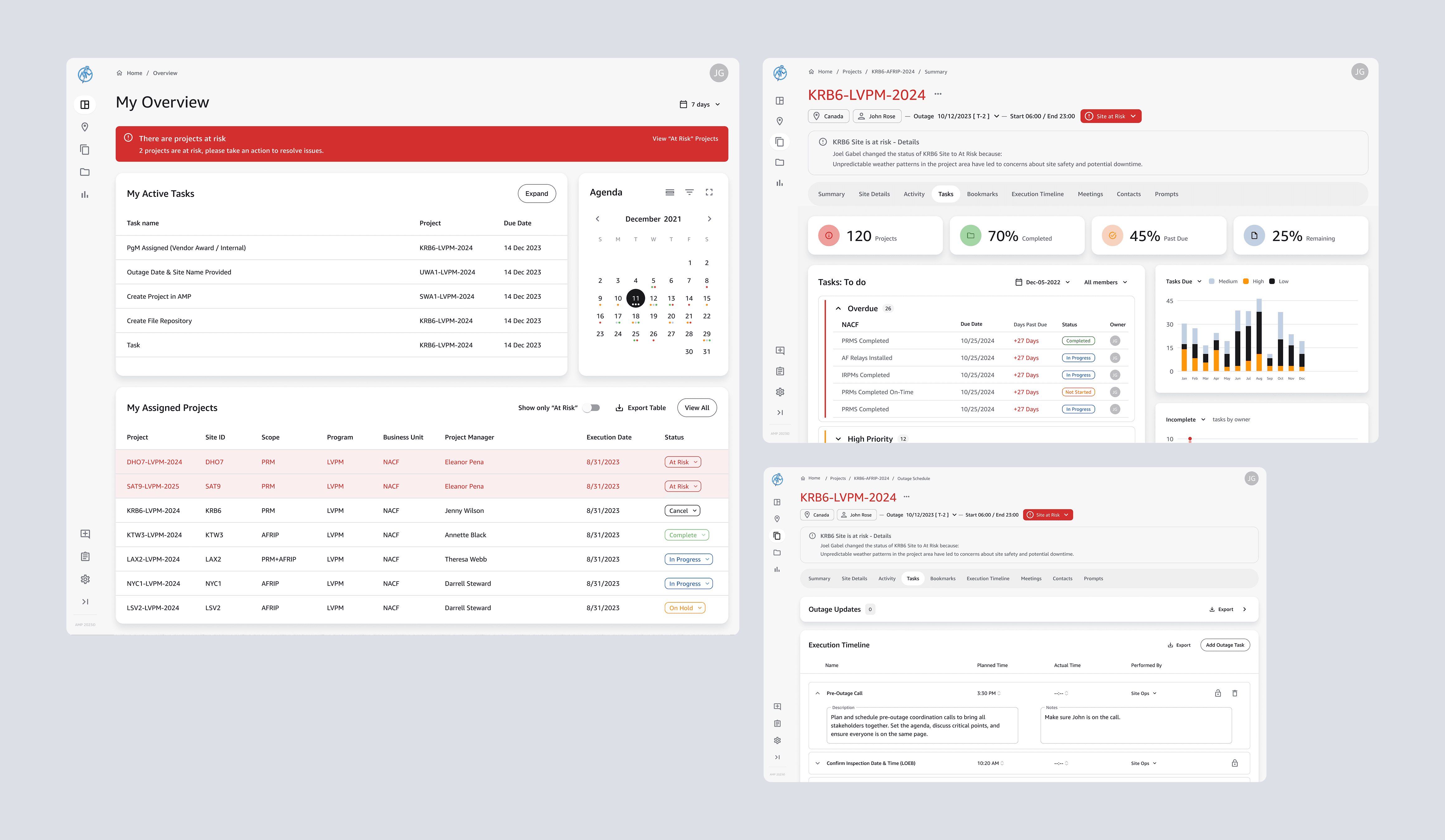Viewport: 1445px width, 840px height.
Task: Delete the Pre-Outage Call task with the trash icon
Action: click(1235, 693)
